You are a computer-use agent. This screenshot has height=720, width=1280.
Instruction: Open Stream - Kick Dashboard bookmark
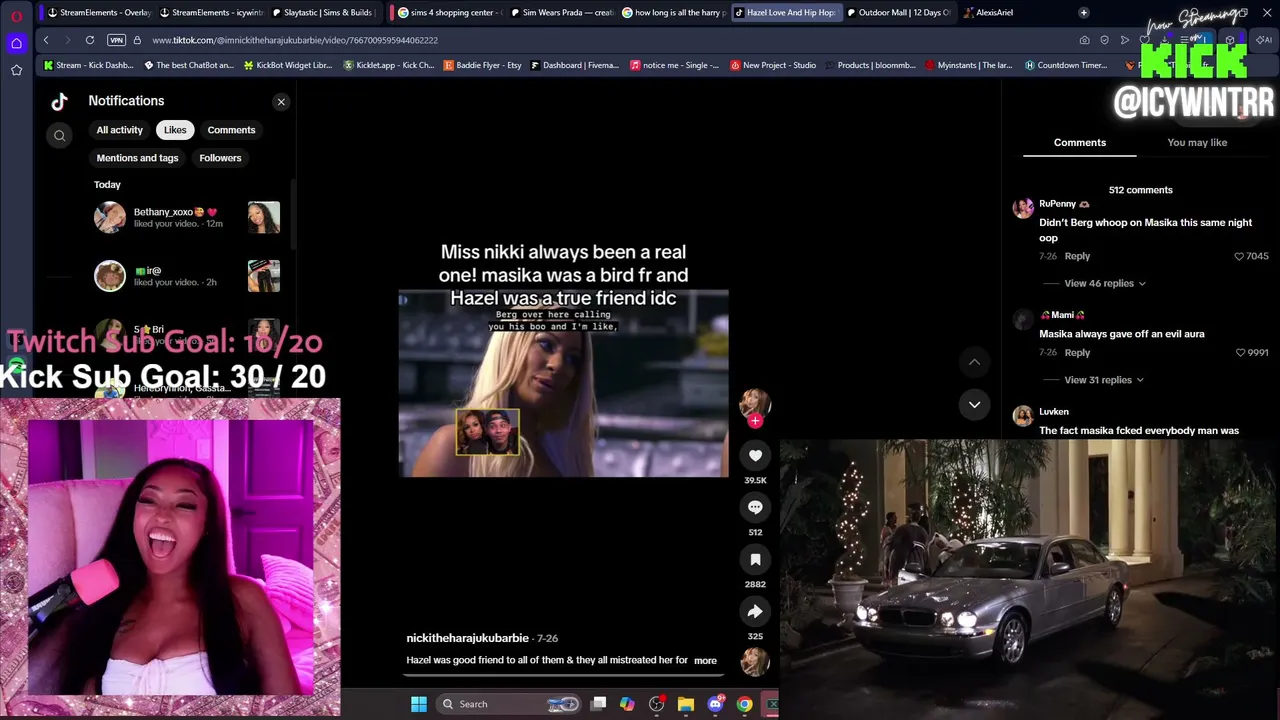pyautogui.click(x=88, y=66)
